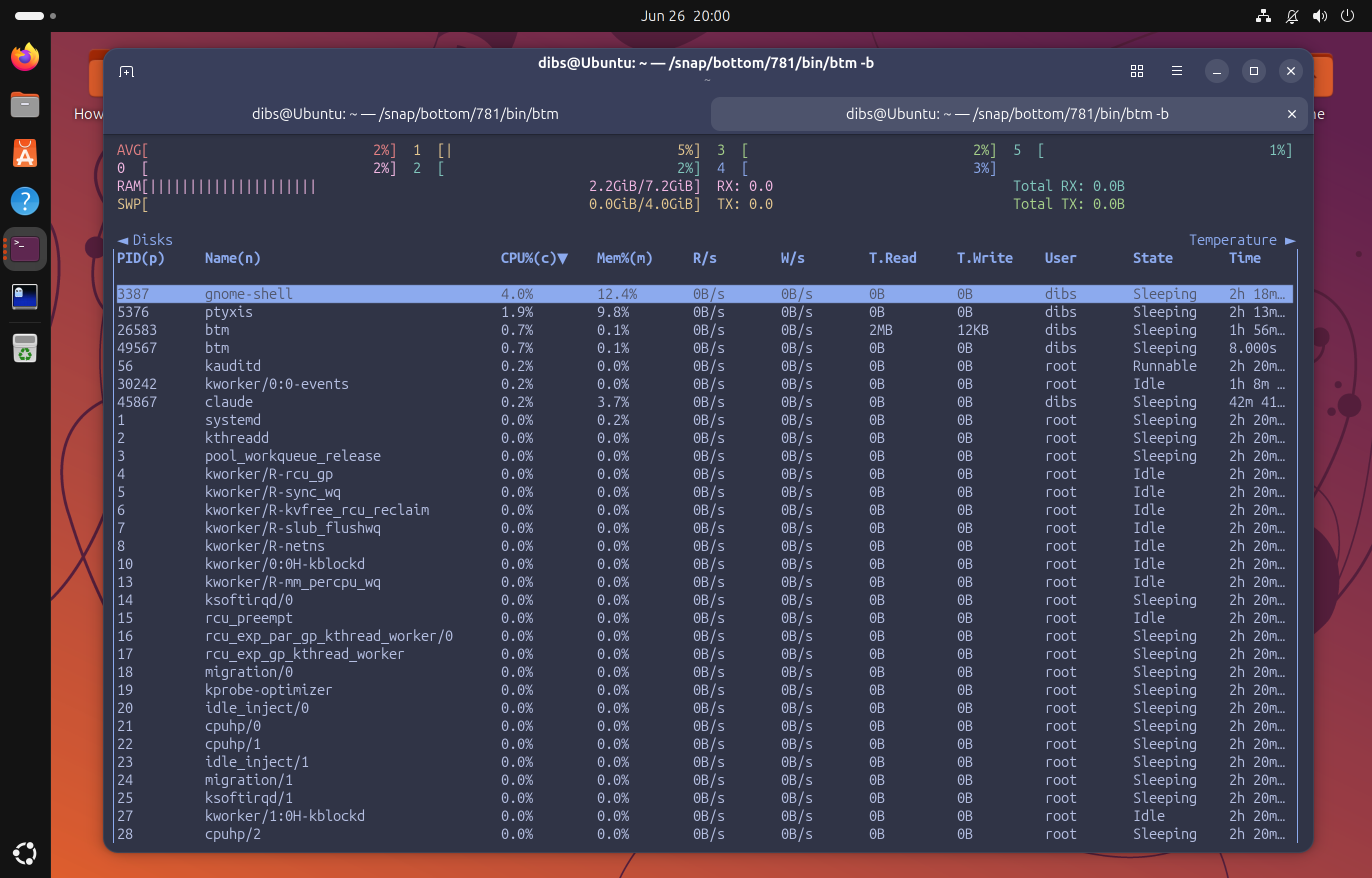Image resolution: width=1372 pixels, height=878 pixels.
Task: Select the claude process row
Action: coord(704,402)
